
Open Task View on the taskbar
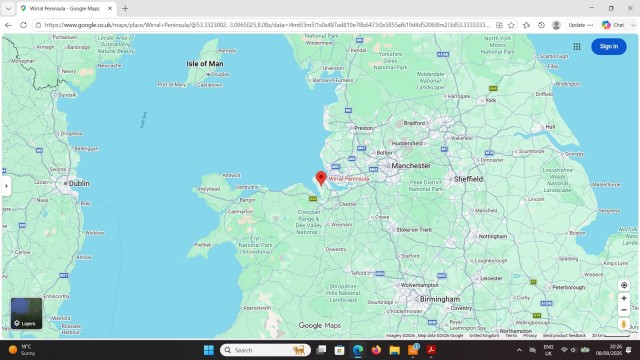321,350
